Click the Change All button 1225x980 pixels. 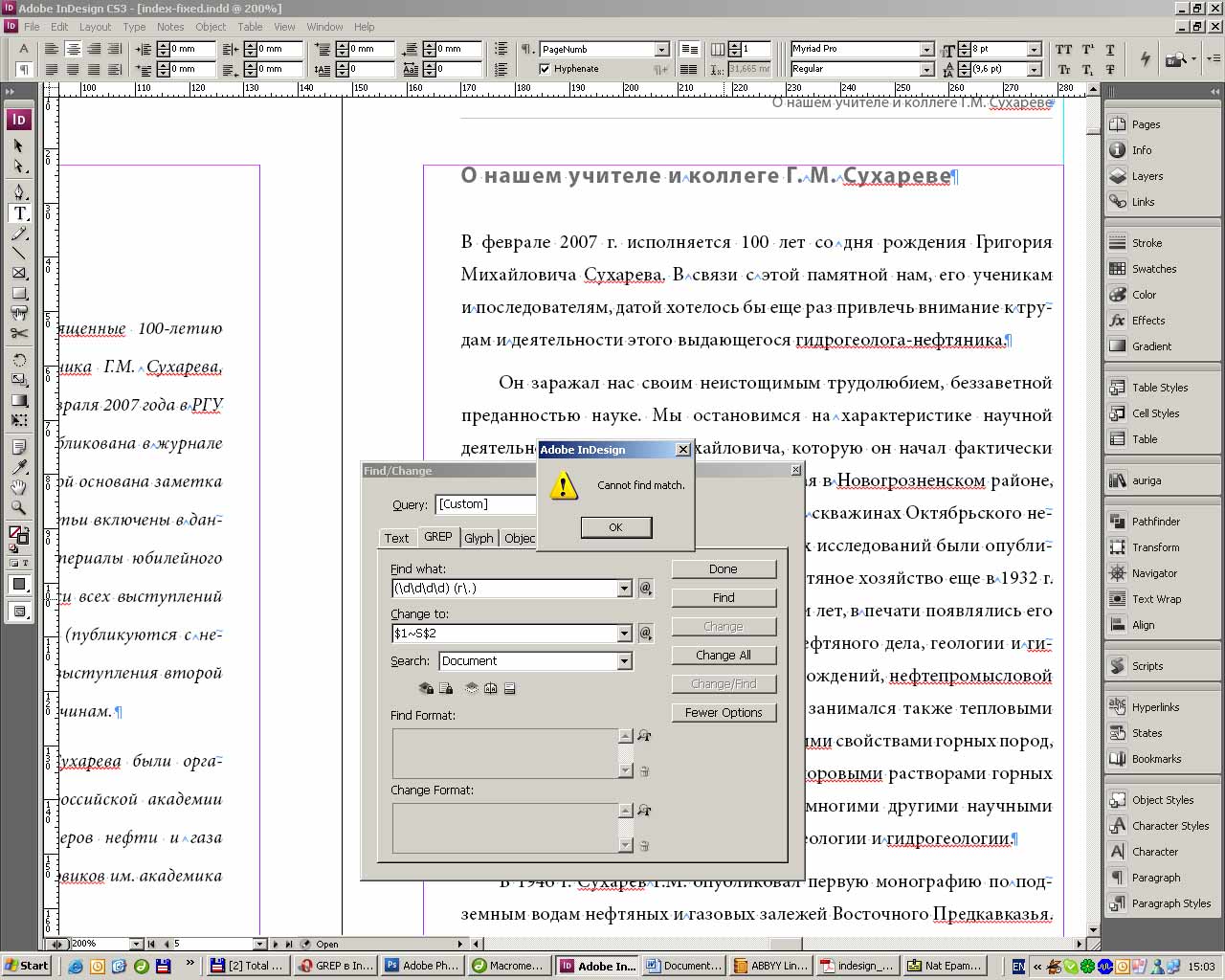(724, 655)
